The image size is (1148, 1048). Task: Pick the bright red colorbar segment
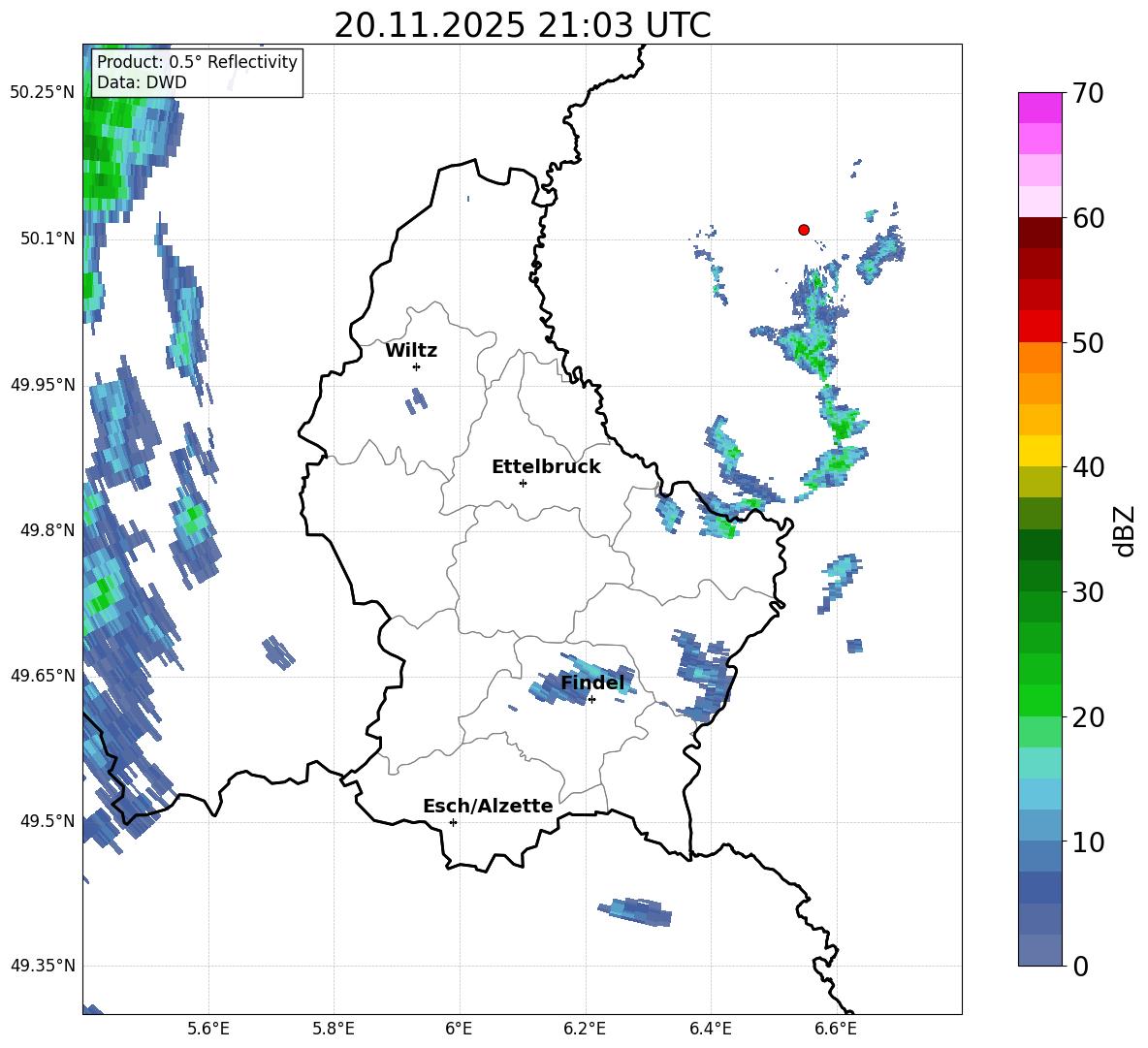coord(1039,327)
